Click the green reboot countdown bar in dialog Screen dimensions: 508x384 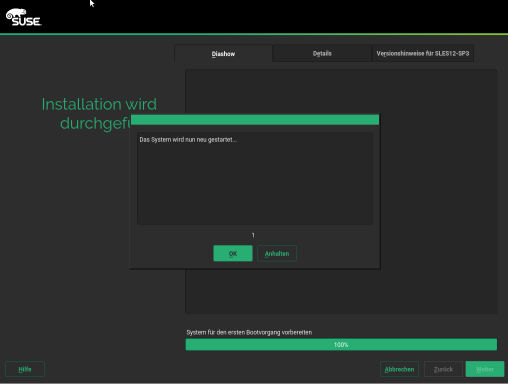(x=255, y=120)
